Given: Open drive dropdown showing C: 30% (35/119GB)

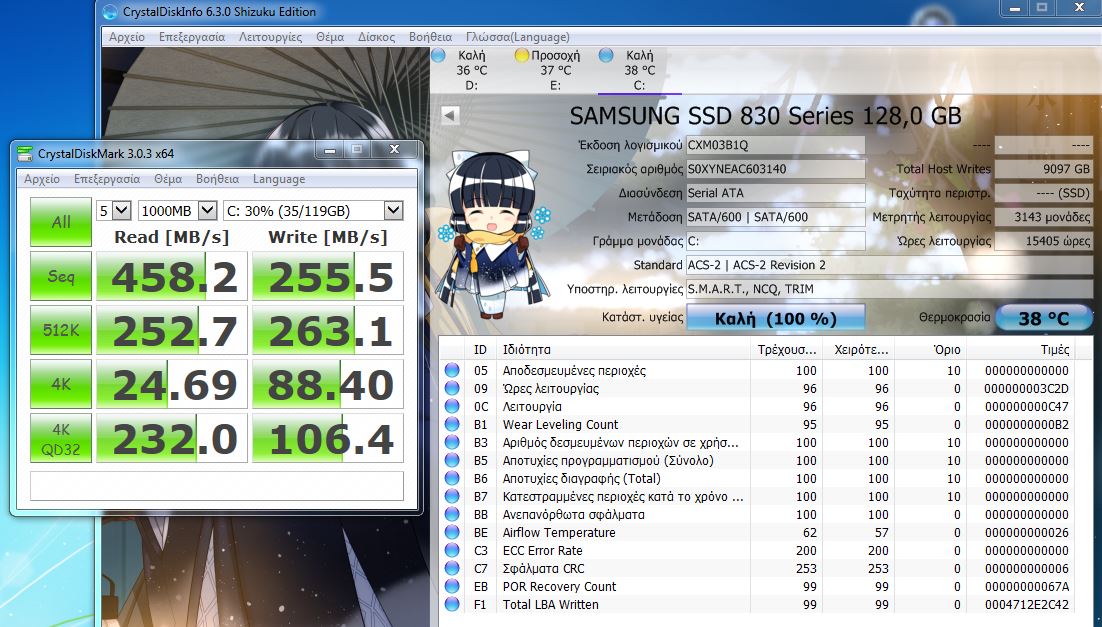Looking at the screenshot, I should 313,210.
